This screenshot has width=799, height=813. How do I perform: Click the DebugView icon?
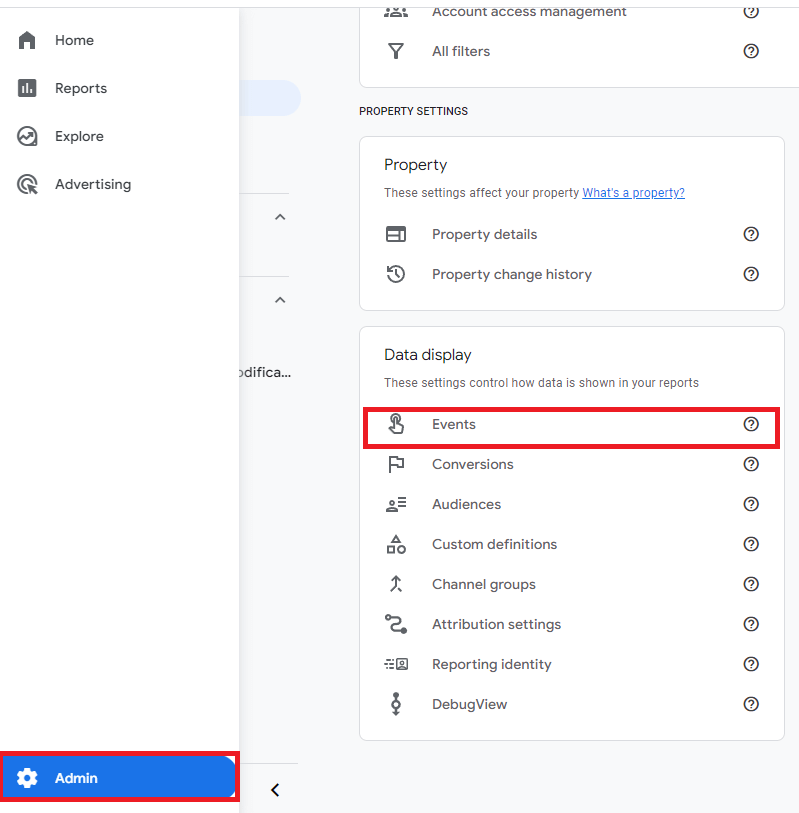[396, 704]
